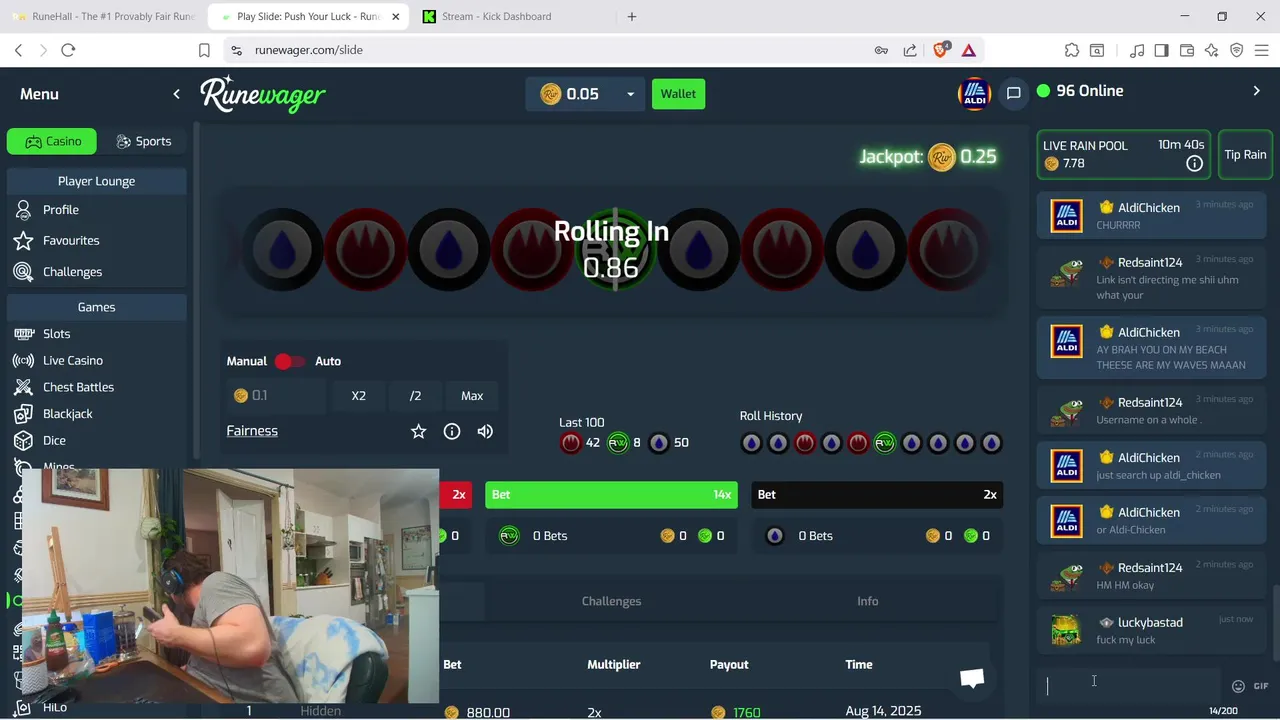This screenshot has height=720, width=1280.
Task: Click the Tip Rain button
Action: point(1245,155)
